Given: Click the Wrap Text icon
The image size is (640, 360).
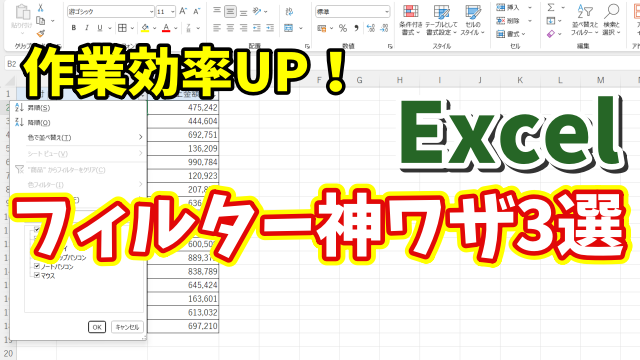Looking at the screenshot, I should (x=289, y=11).
